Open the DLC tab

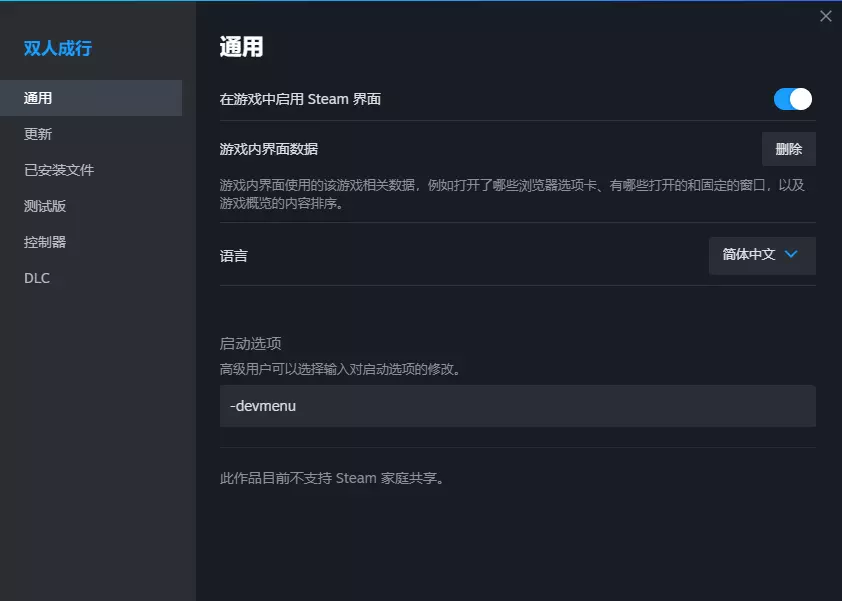(37, 278)
